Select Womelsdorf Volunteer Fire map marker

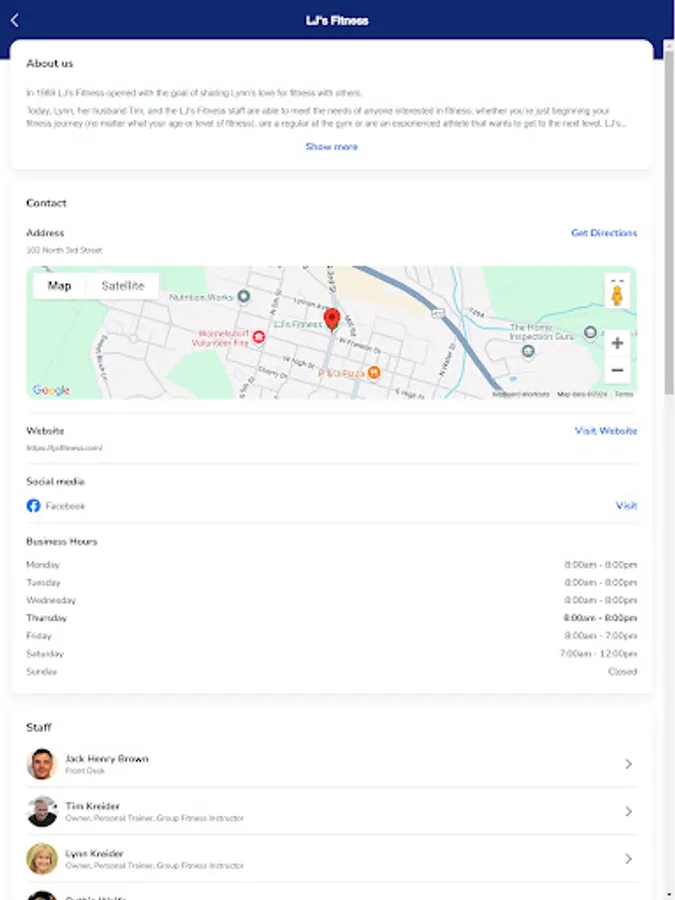pos(259,337)
